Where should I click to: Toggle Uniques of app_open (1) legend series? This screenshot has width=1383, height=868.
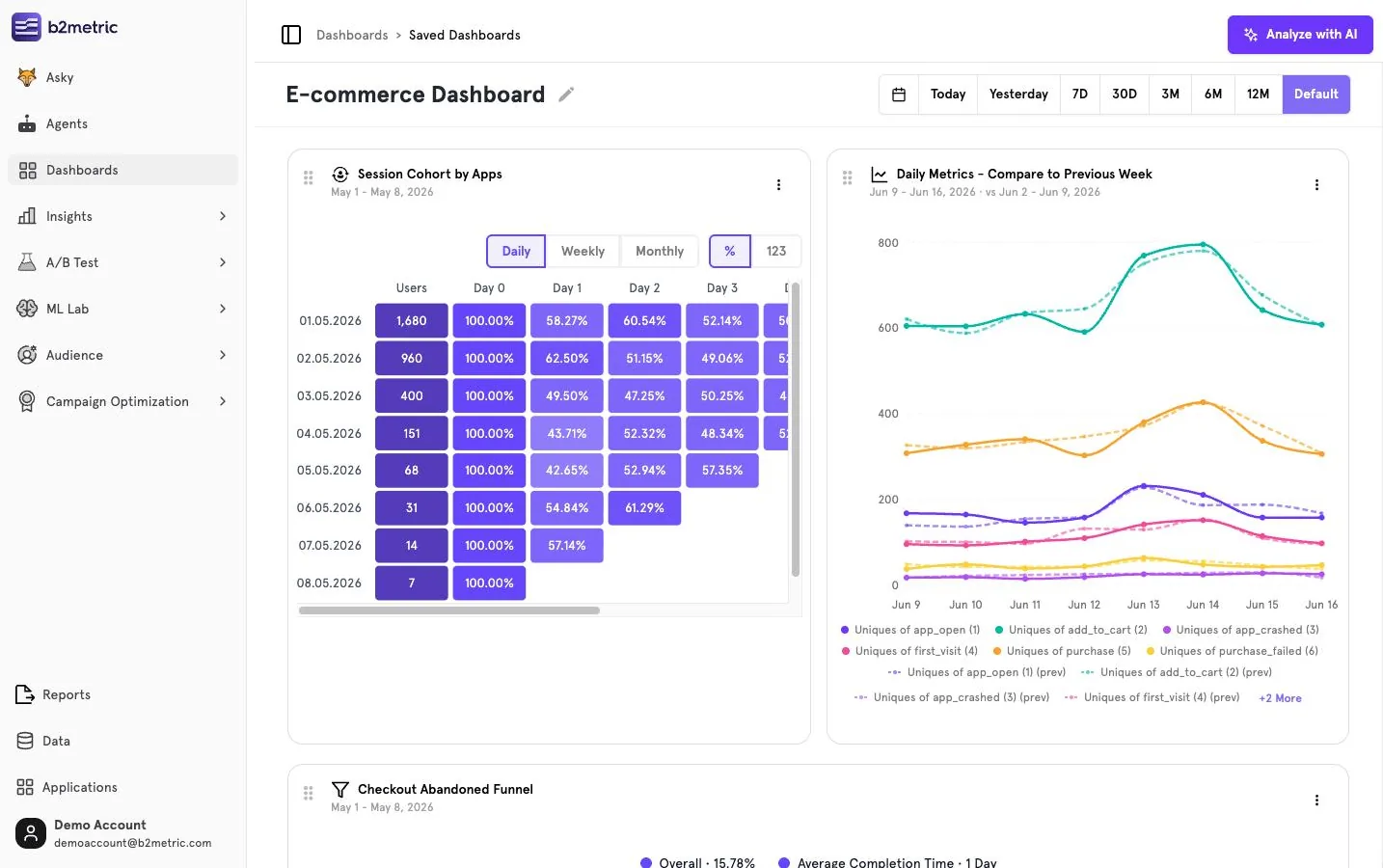pyautogui.click(x=910, y=630)
